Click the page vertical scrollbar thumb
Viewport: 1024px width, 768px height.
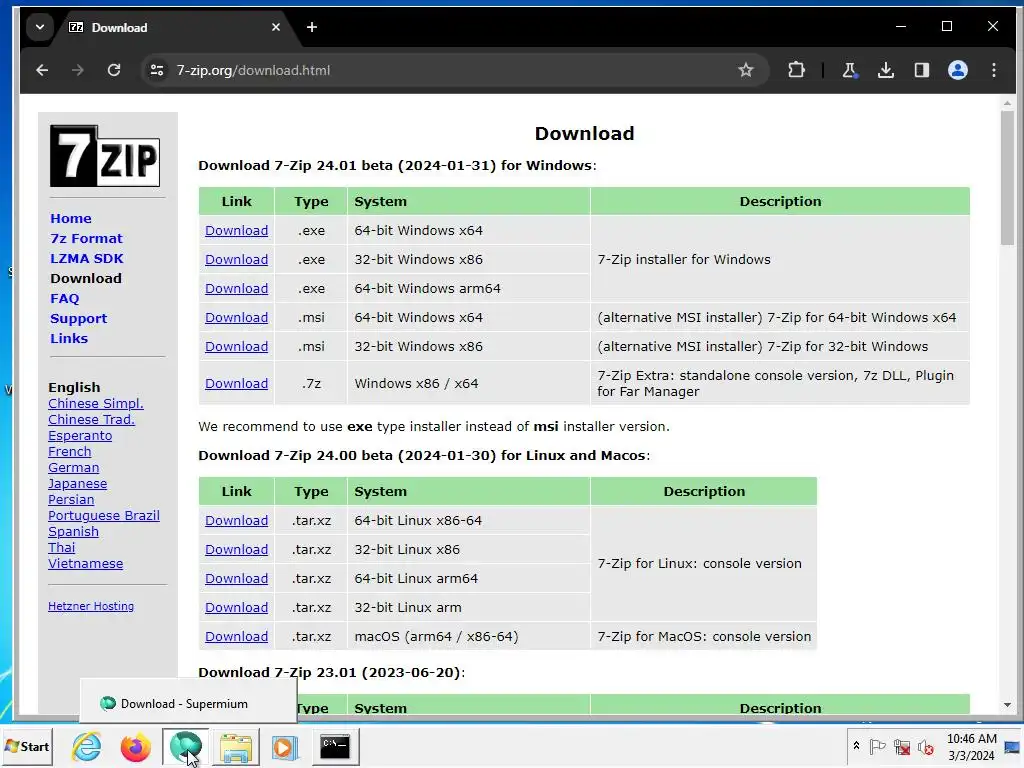tap(1007, 178)
